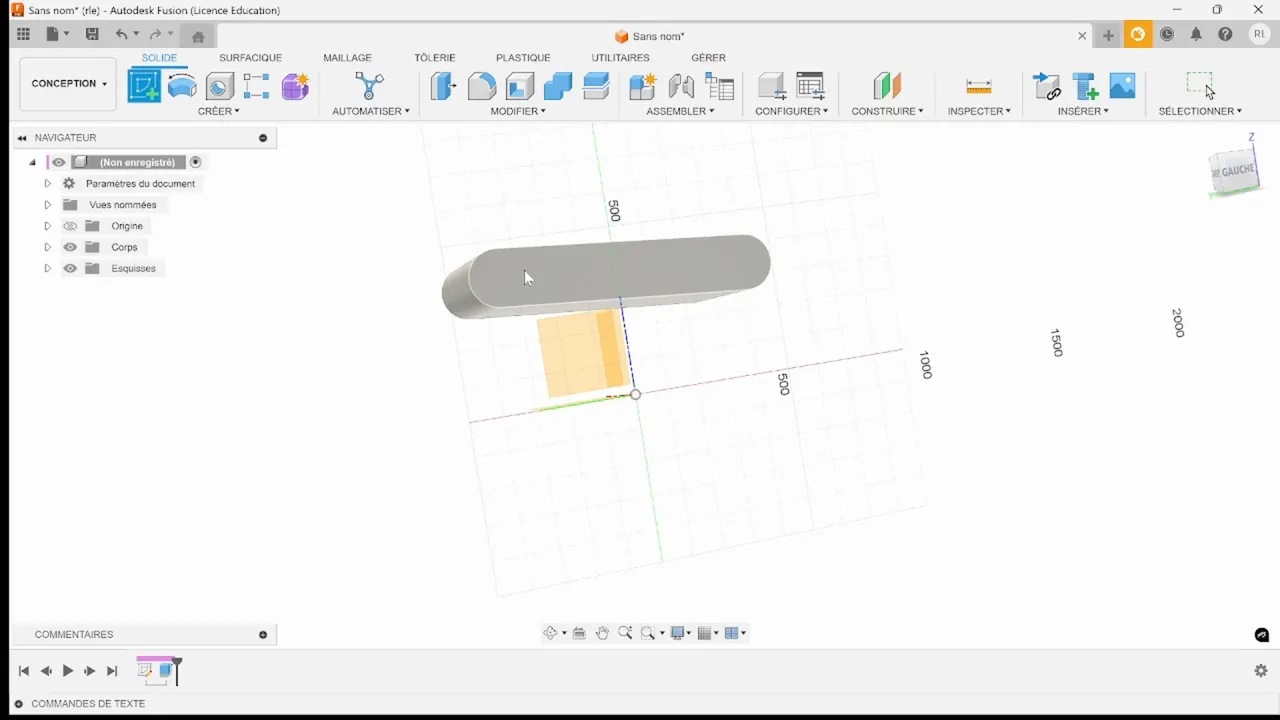The image size is (1280, 720).
Task: Open the Joint tool in Assembler group
Action: point(681,86)
